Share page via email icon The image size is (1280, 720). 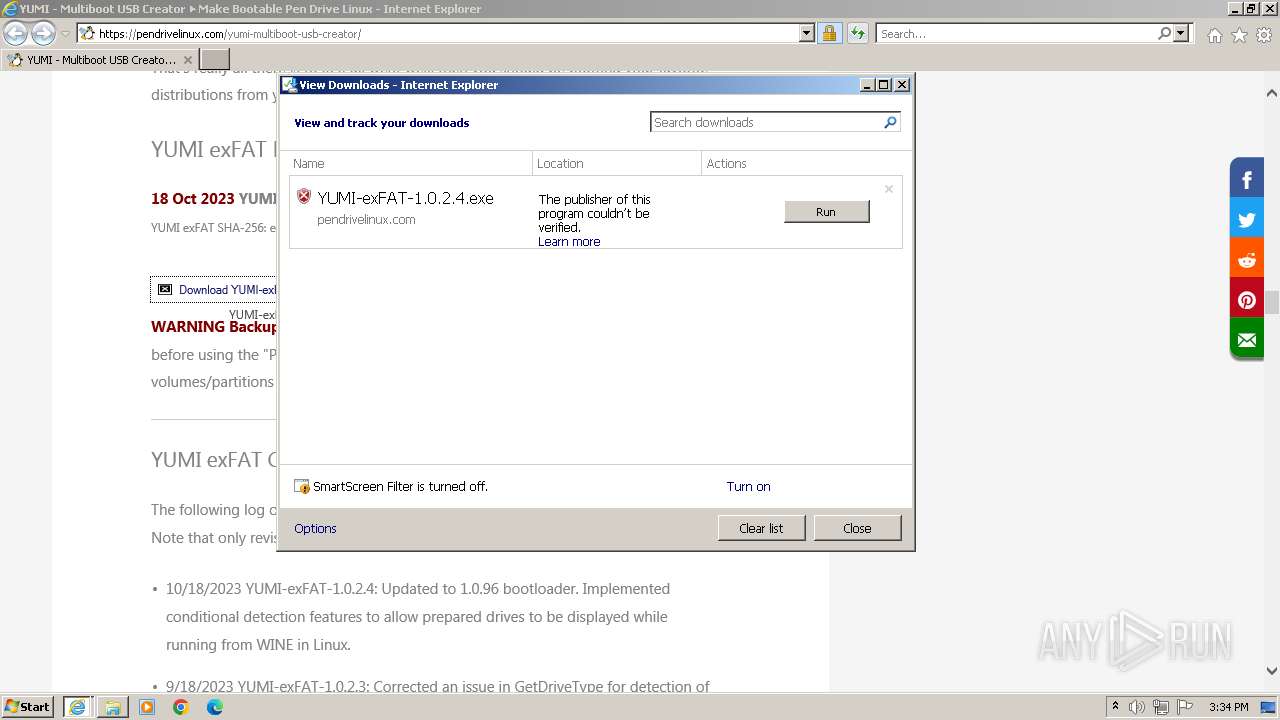[x=1247, y=340]
